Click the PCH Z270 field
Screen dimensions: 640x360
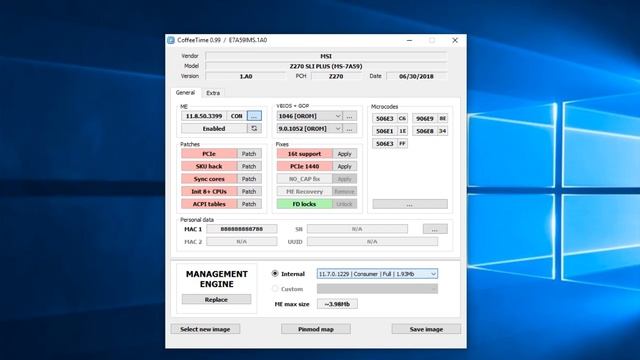click(x=336, y=76)
